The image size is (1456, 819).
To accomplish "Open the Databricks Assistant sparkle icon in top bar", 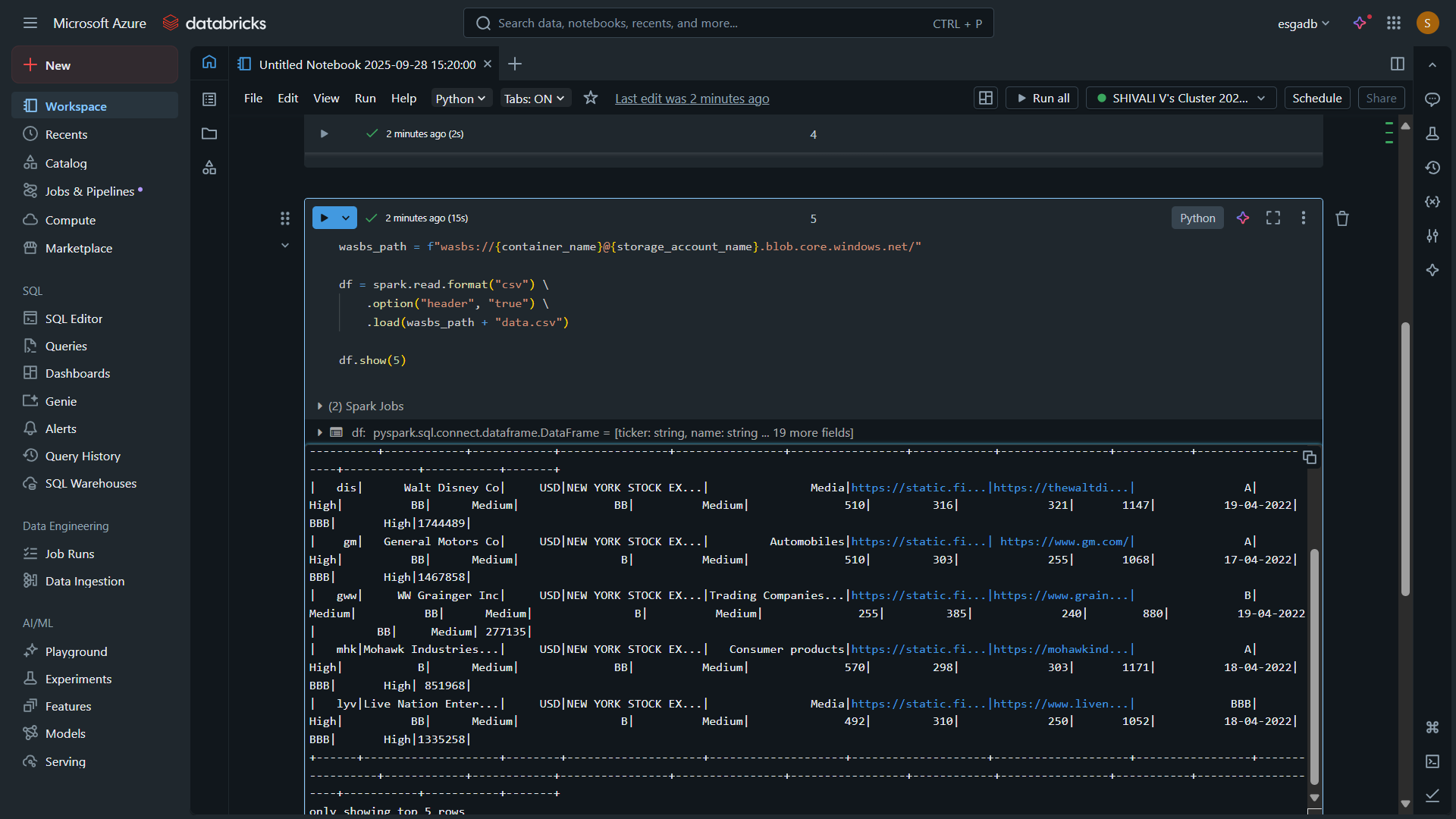I will coord(1362,23).
